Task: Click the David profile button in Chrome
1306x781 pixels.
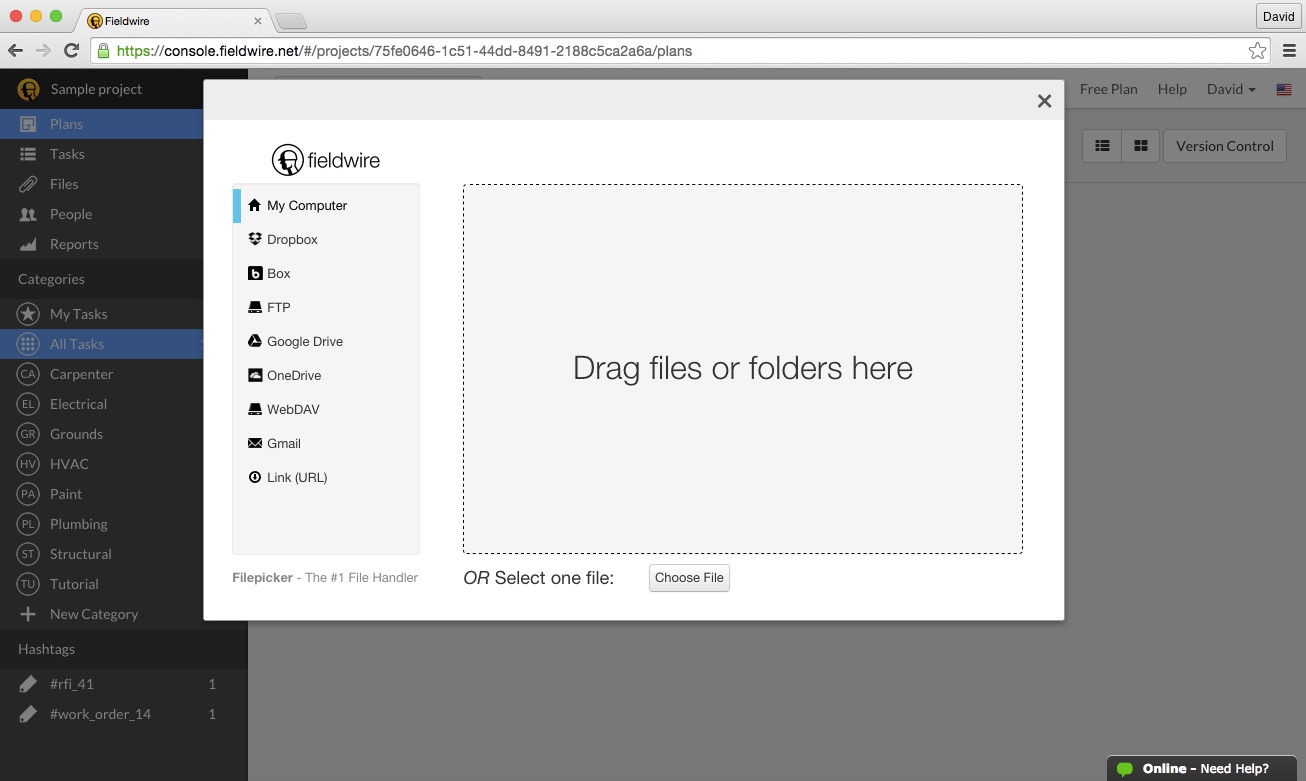Action: 1278,16
